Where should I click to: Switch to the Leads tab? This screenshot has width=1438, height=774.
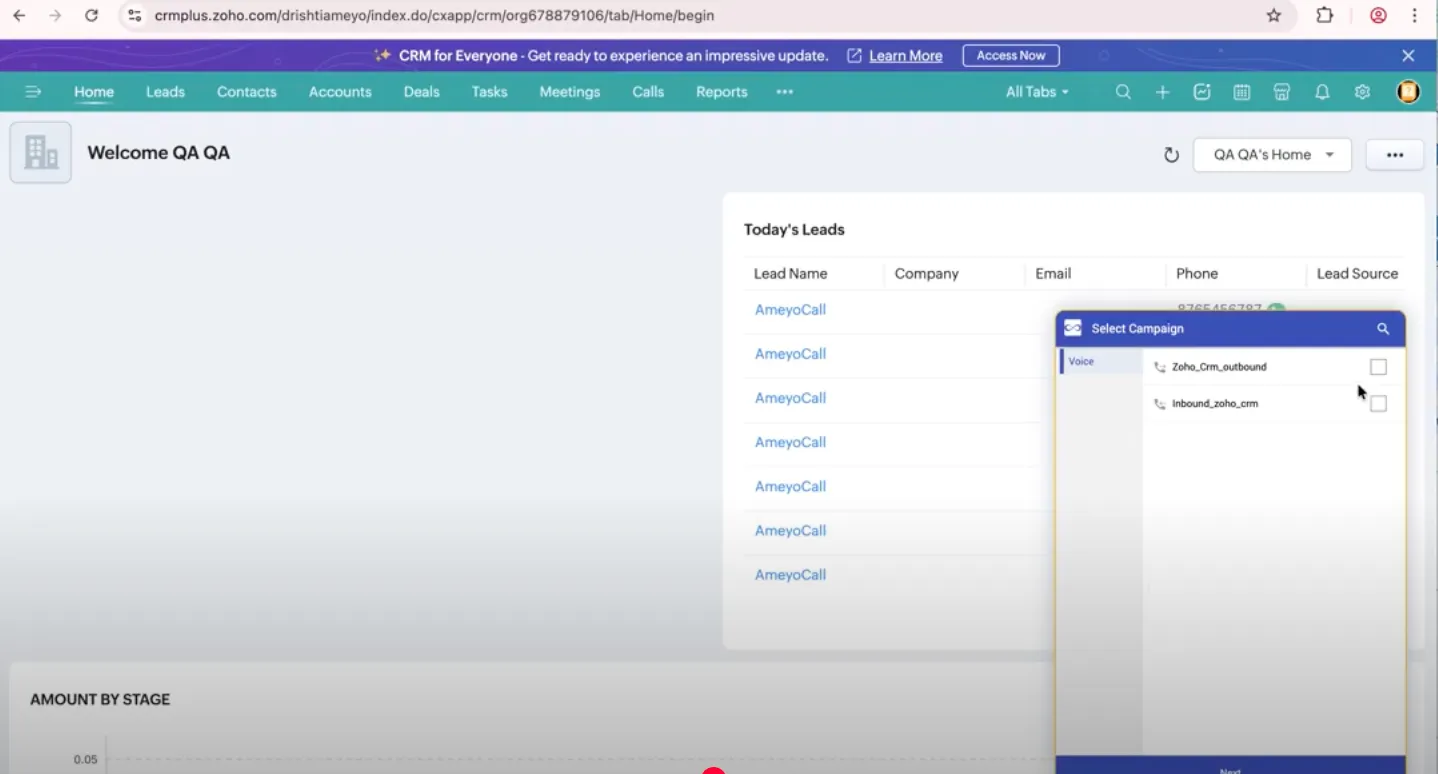(165, 92)
